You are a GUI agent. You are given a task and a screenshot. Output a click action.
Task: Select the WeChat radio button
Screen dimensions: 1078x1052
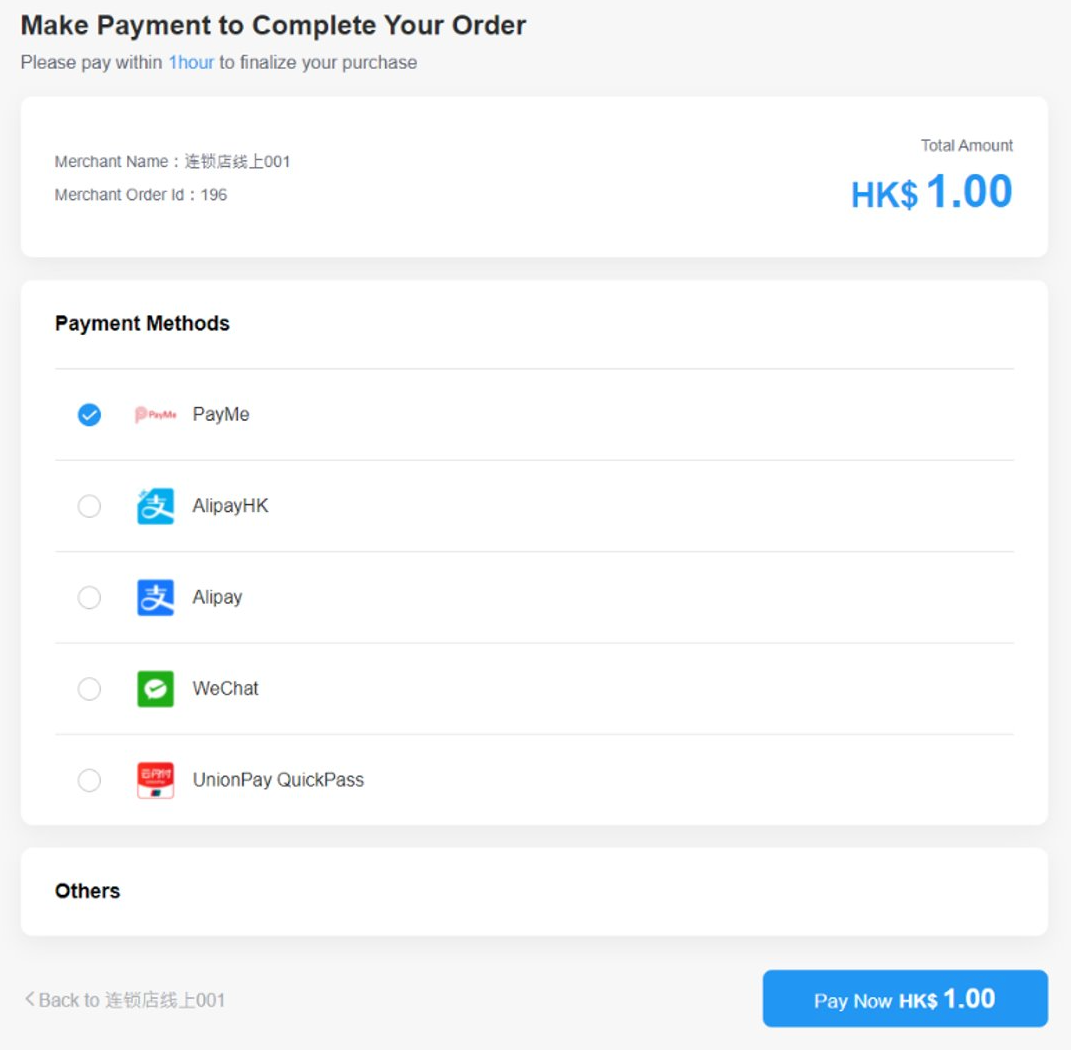pyautogui.click(x=89, y=689)
